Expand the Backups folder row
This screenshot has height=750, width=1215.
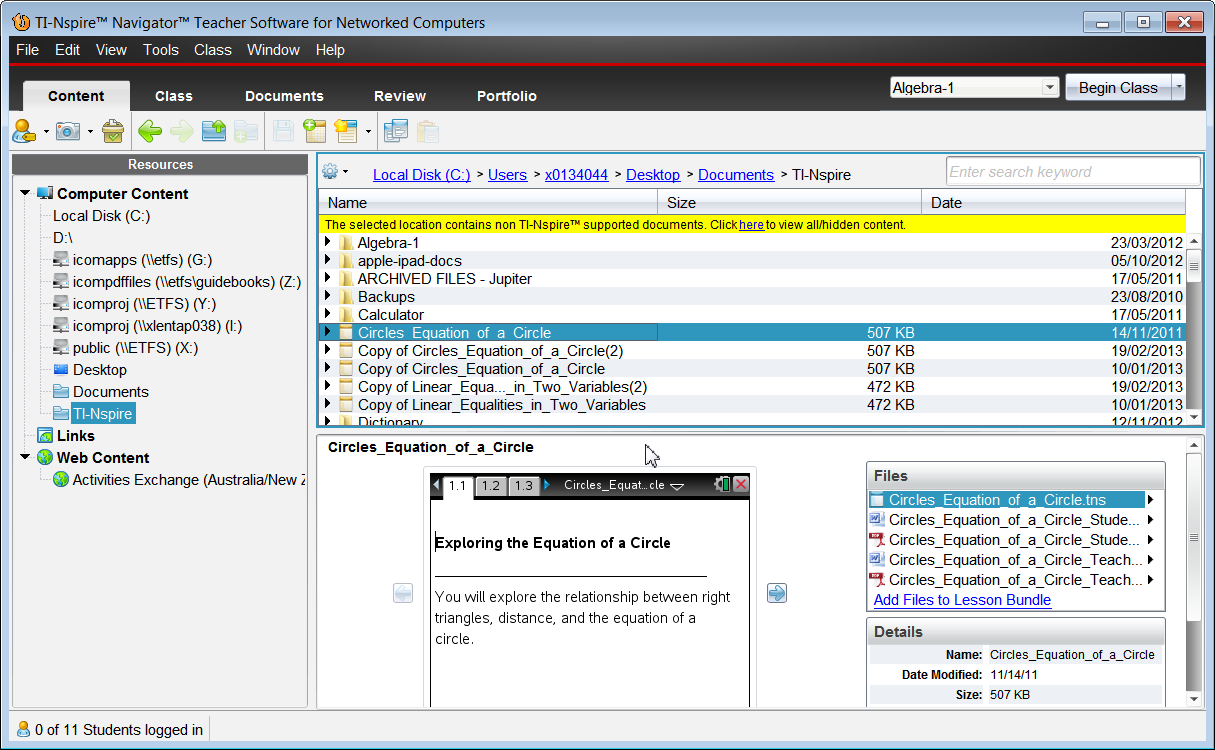[x=328, y=297]
